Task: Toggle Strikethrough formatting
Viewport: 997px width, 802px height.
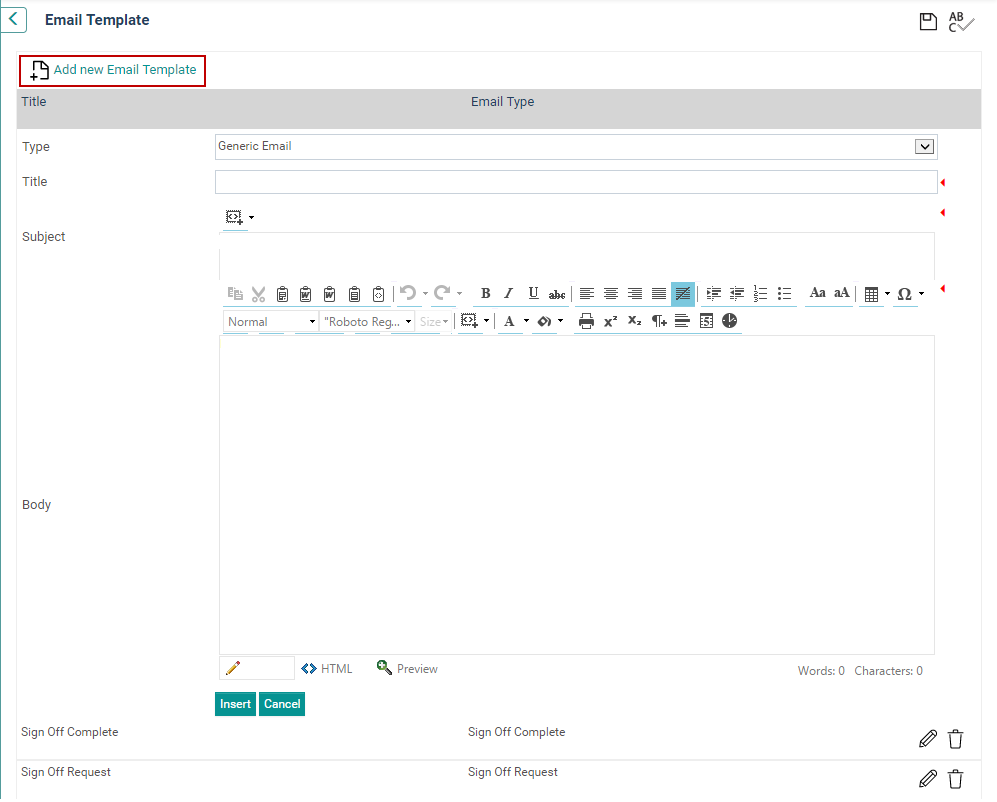Action: [557, 294]
